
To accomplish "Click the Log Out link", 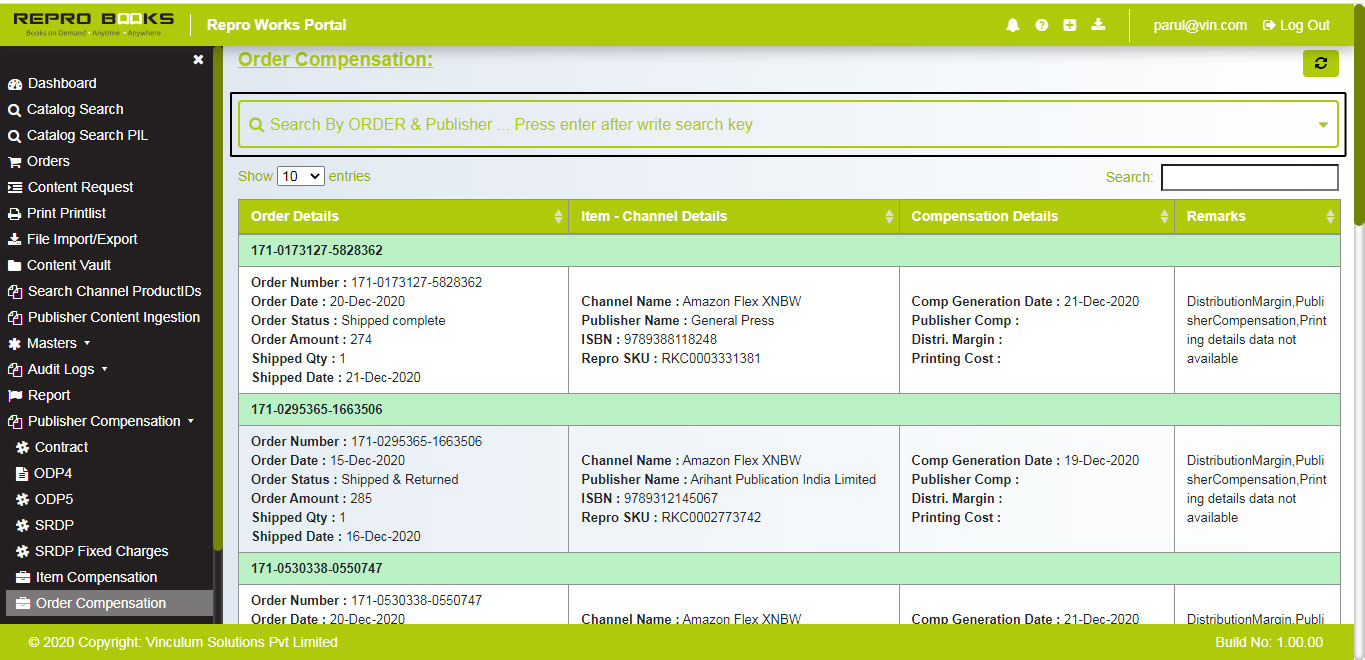I will (1295, 25).
